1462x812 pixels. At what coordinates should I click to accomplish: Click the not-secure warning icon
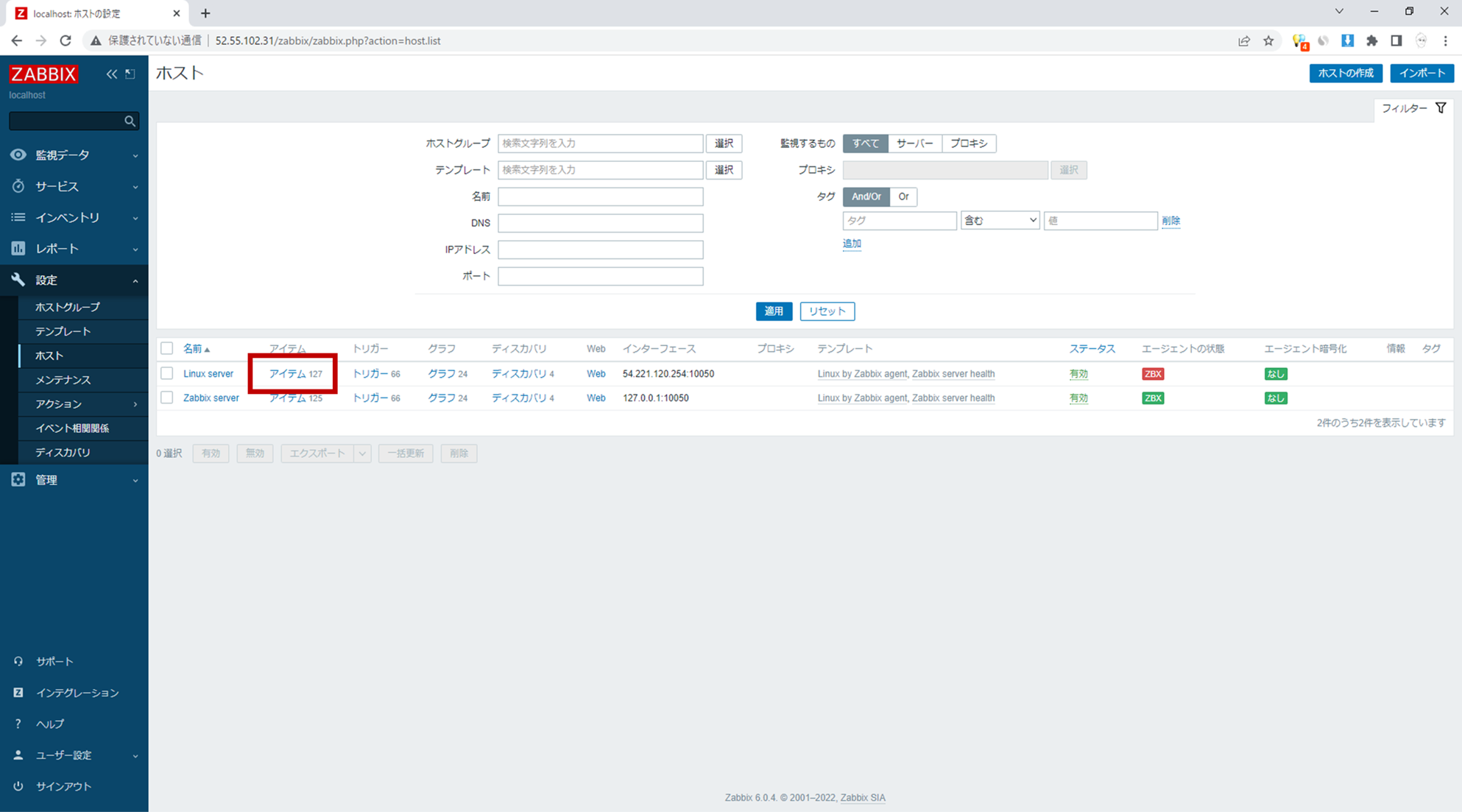pyautogui.click(x=96, y=40)
